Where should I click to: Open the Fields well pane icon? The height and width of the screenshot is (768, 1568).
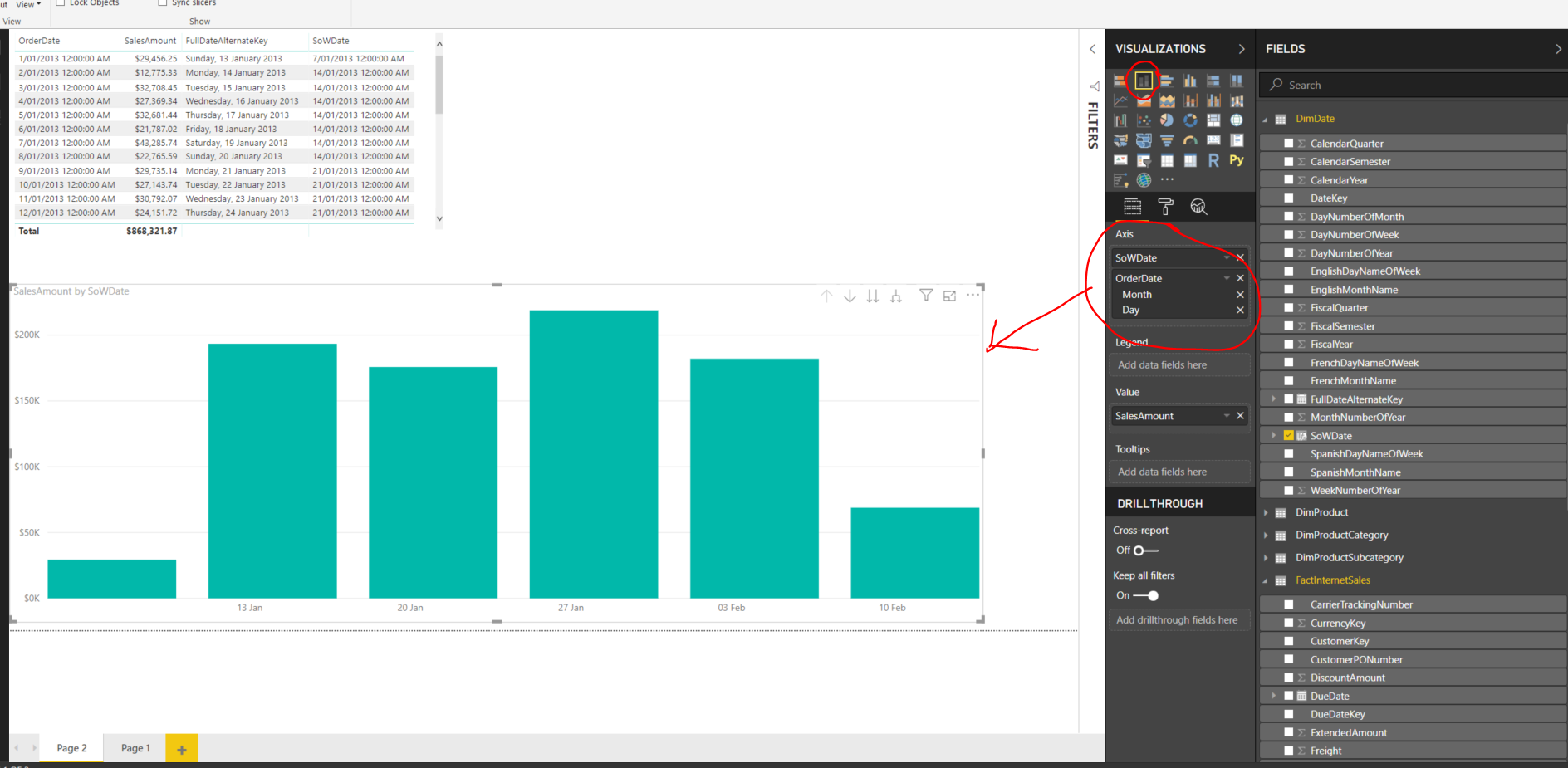[x=1132, y=207]
